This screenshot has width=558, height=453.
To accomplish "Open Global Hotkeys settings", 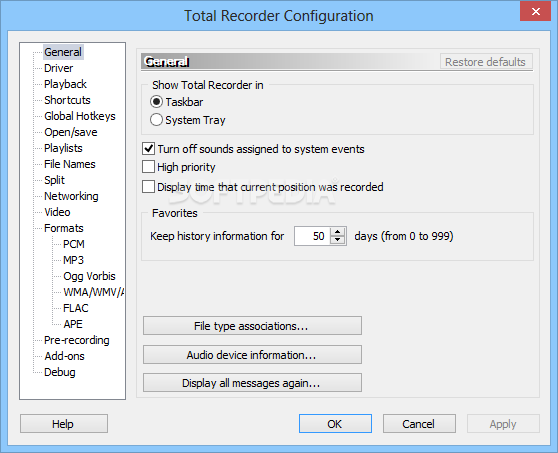I will pyautogui.click(x=80, y=116).
